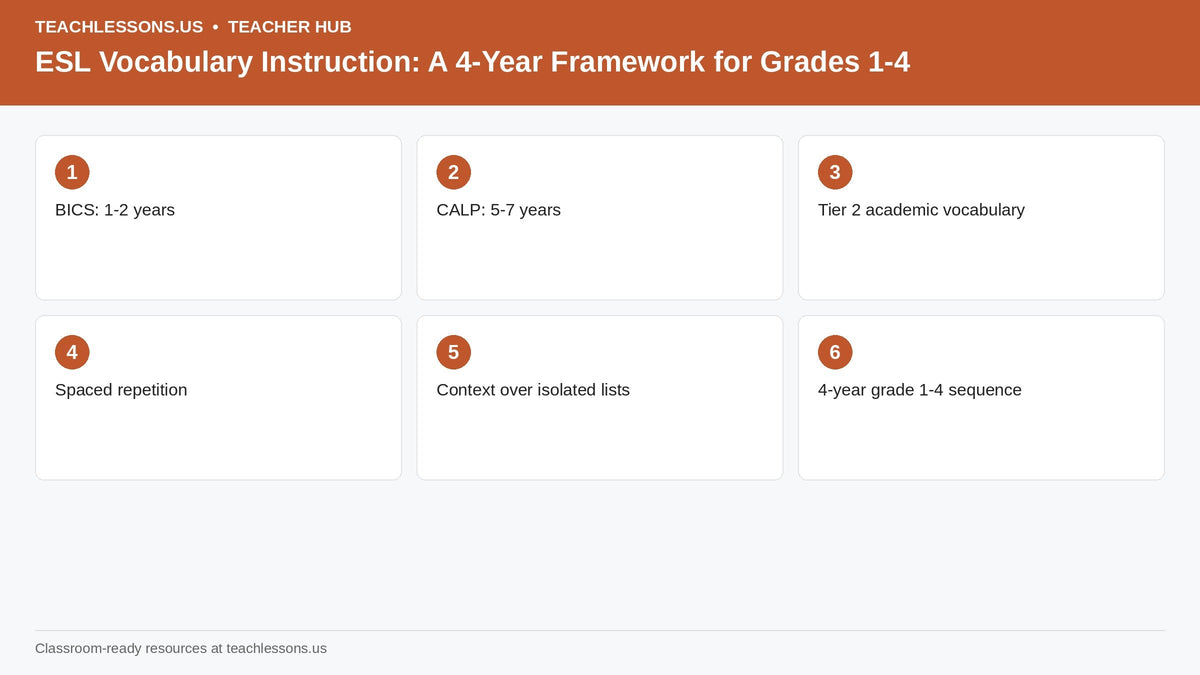Click the TEACHER HUB header label

point(290,27)
